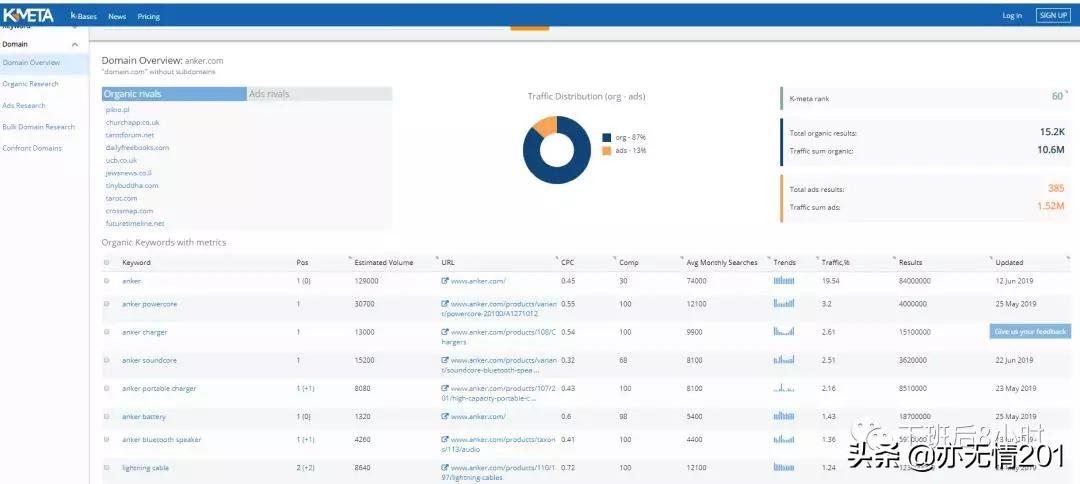Image resolution: width=1080 pixels, height=484 pixels.
Task: Click the Keyword column header
Action: pos(136,262)
